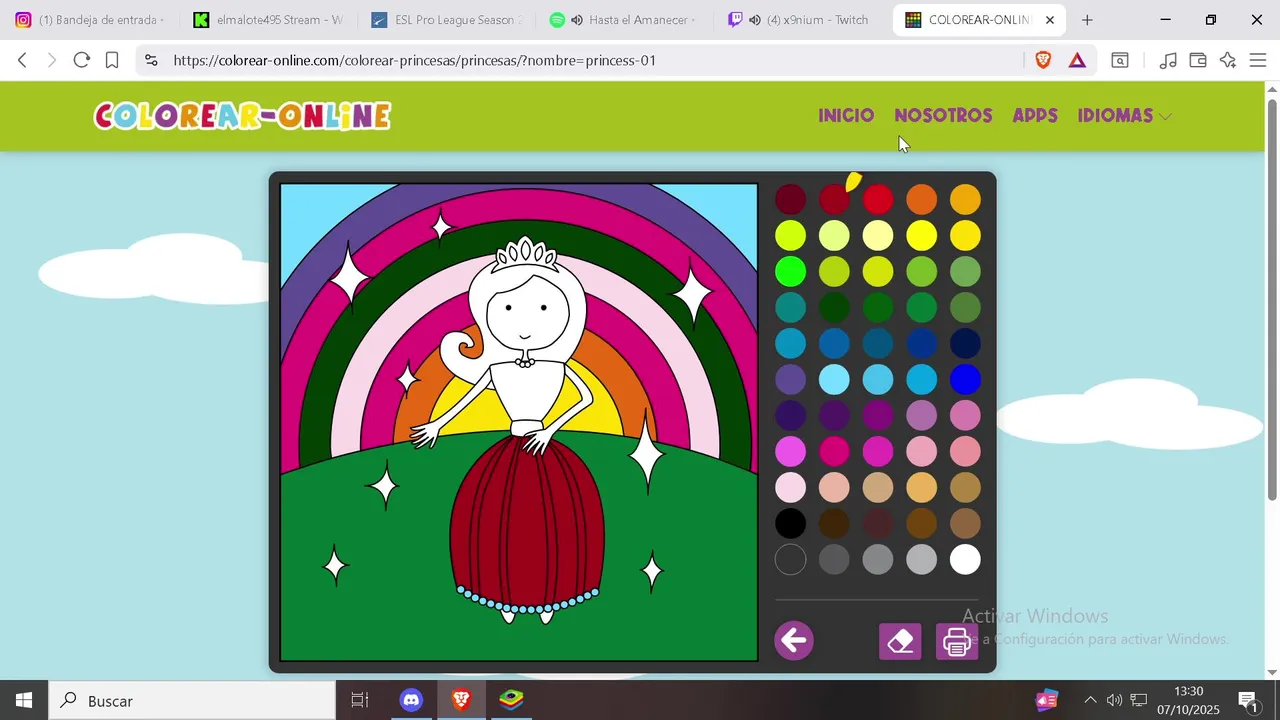Pick the magenta pink swatch in eighth row
Screen dimensions: 1280x720
coord(834,451)
